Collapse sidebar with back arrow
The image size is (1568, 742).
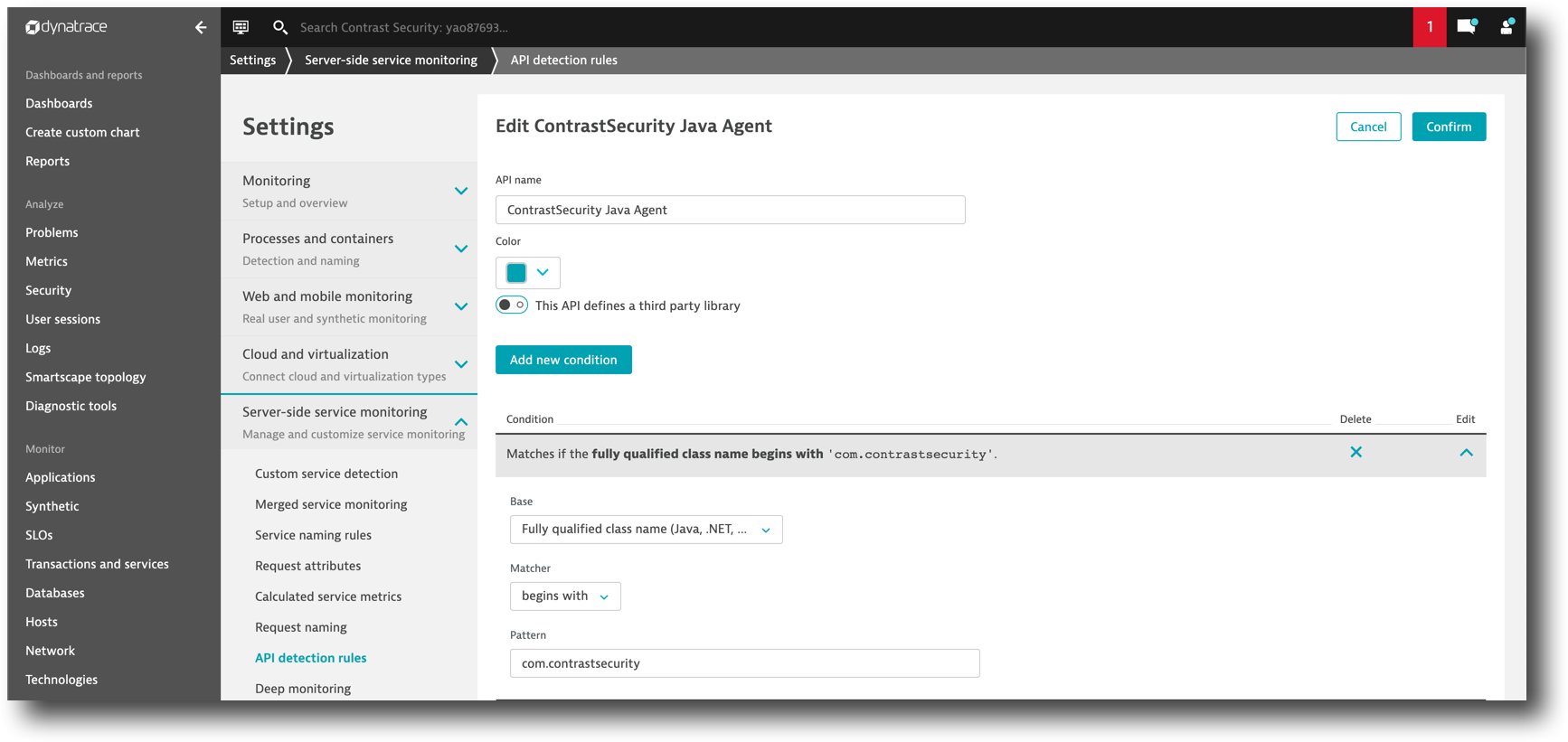coord(201,27)
